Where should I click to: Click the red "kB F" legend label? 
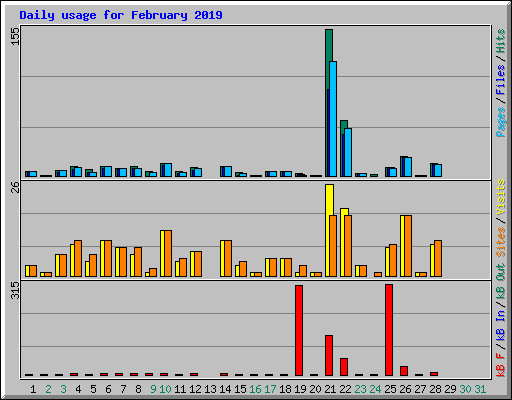tap(501, 365)
